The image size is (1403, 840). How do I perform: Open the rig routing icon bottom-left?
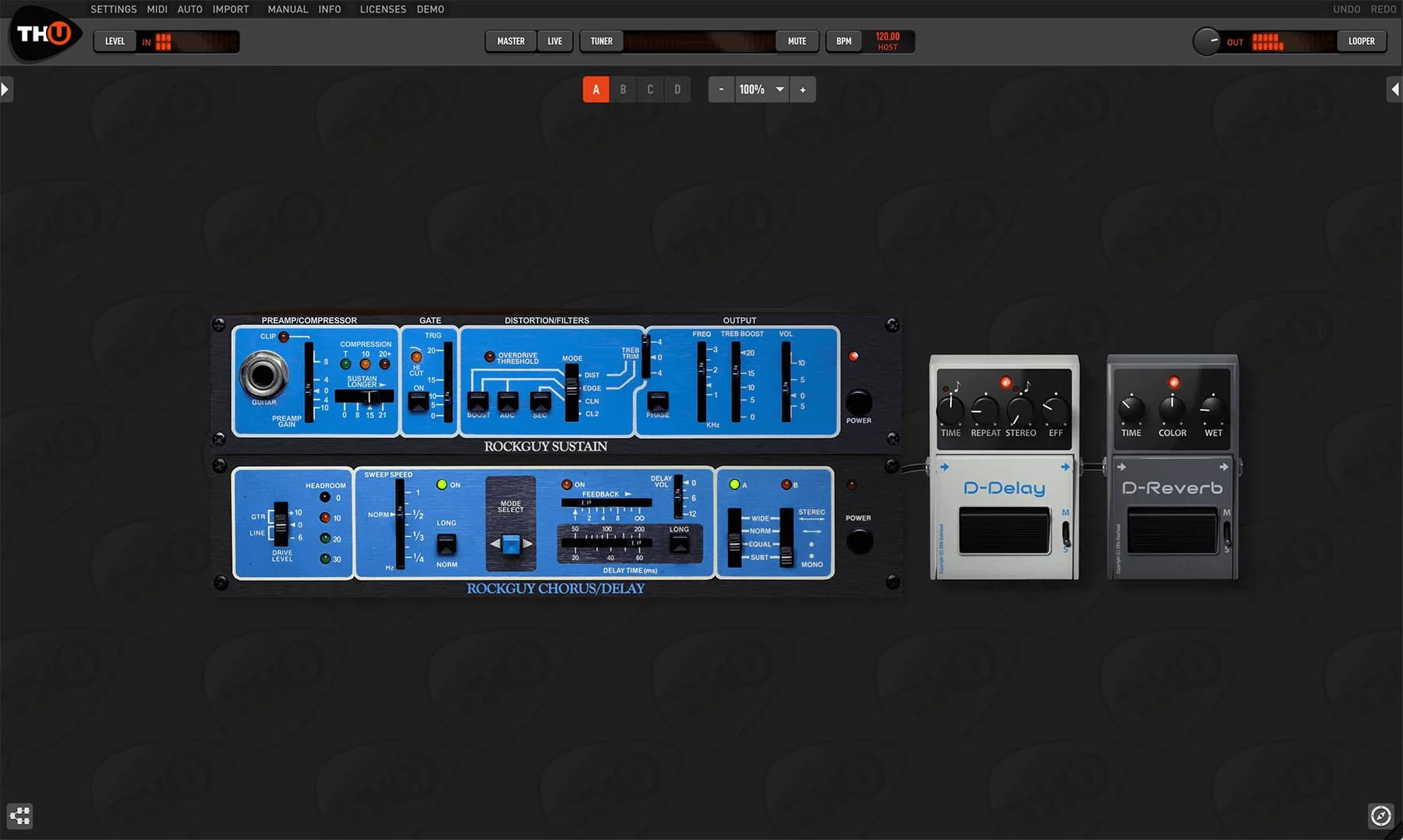click(x=19, y=816)
